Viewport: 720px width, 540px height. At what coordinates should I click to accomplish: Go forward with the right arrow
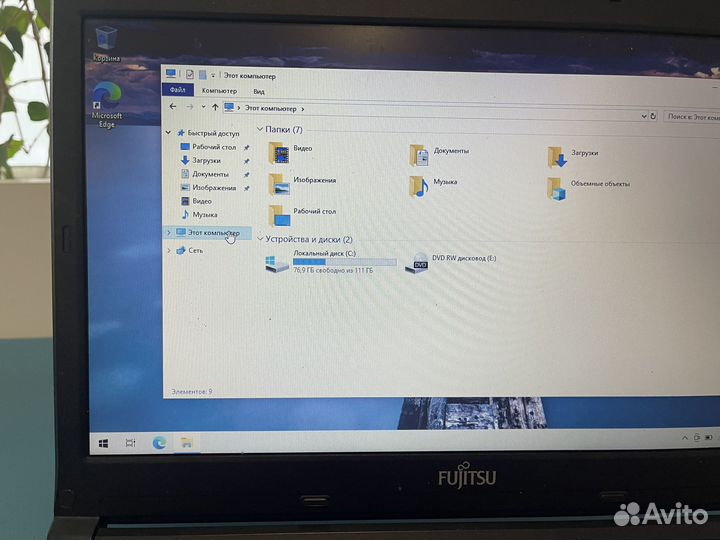point(190,107)
